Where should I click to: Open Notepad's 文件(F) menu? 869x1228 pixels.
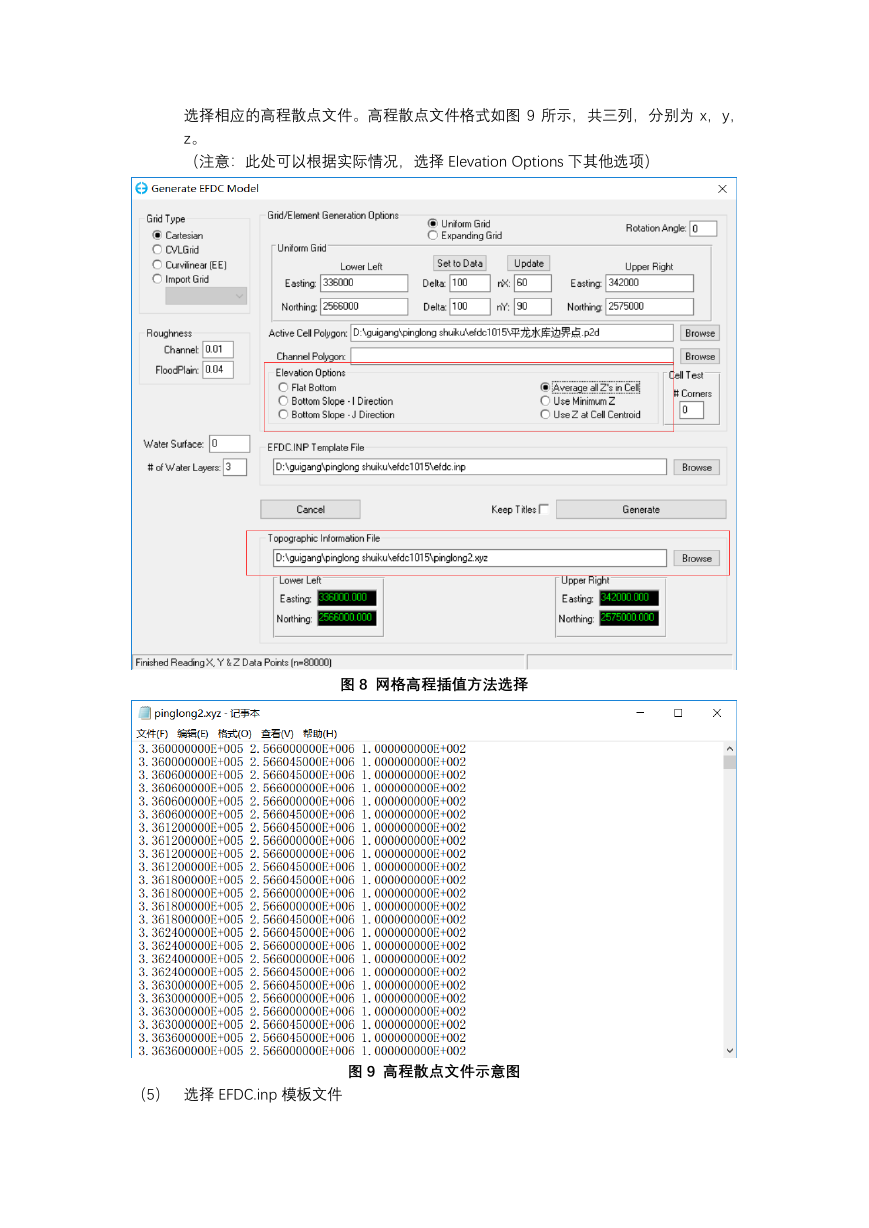[153, 734]
